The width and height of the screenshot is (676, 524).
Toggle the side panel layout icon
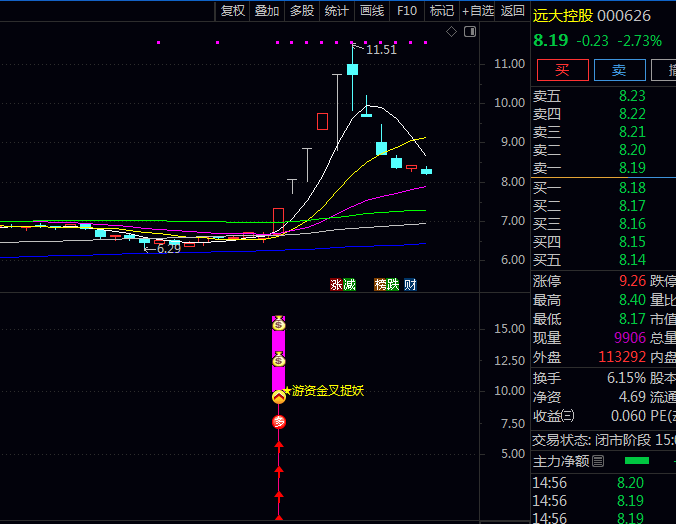pyautogui.click(x=471, y=32)
